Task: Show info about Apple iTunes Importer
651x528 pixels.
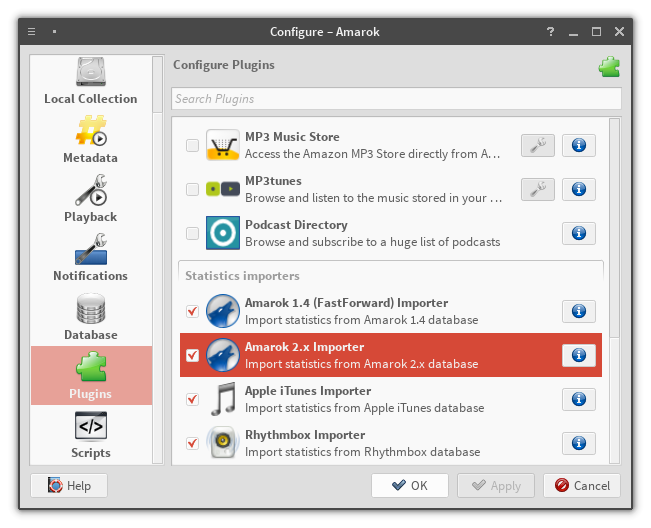Action: point(579,399)
